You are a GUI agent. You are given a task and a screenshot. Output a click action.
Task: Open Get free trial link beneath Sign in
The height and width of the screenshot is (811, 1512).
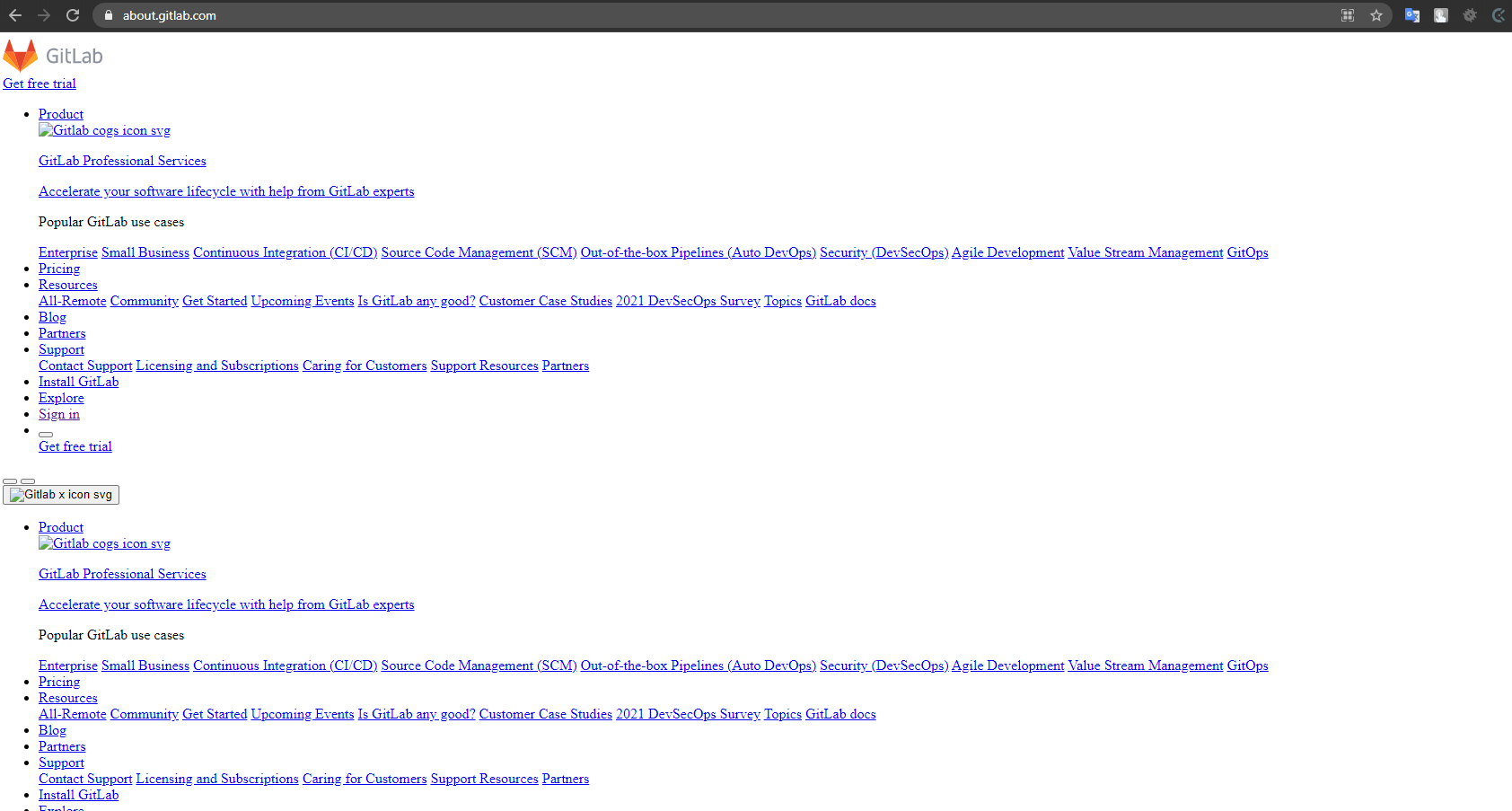click(x=75, y=446)
